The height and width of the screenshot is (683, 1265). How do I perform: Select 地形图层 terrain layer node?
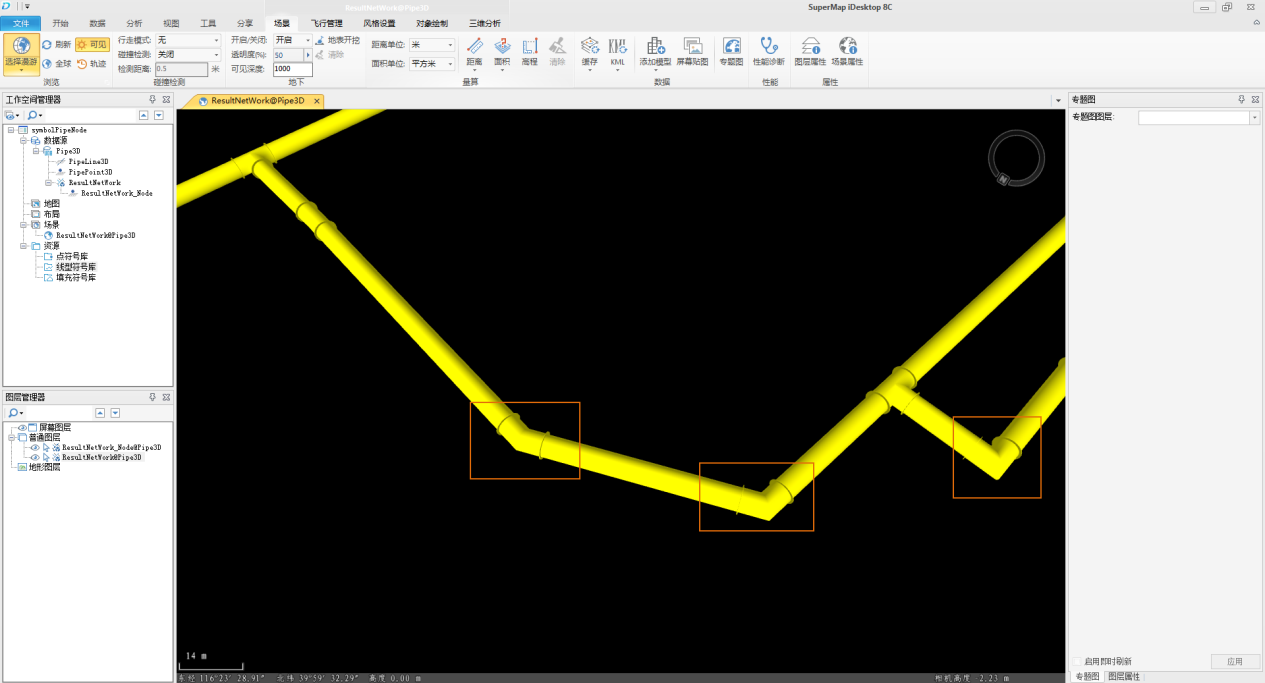[x=44, y=467]
